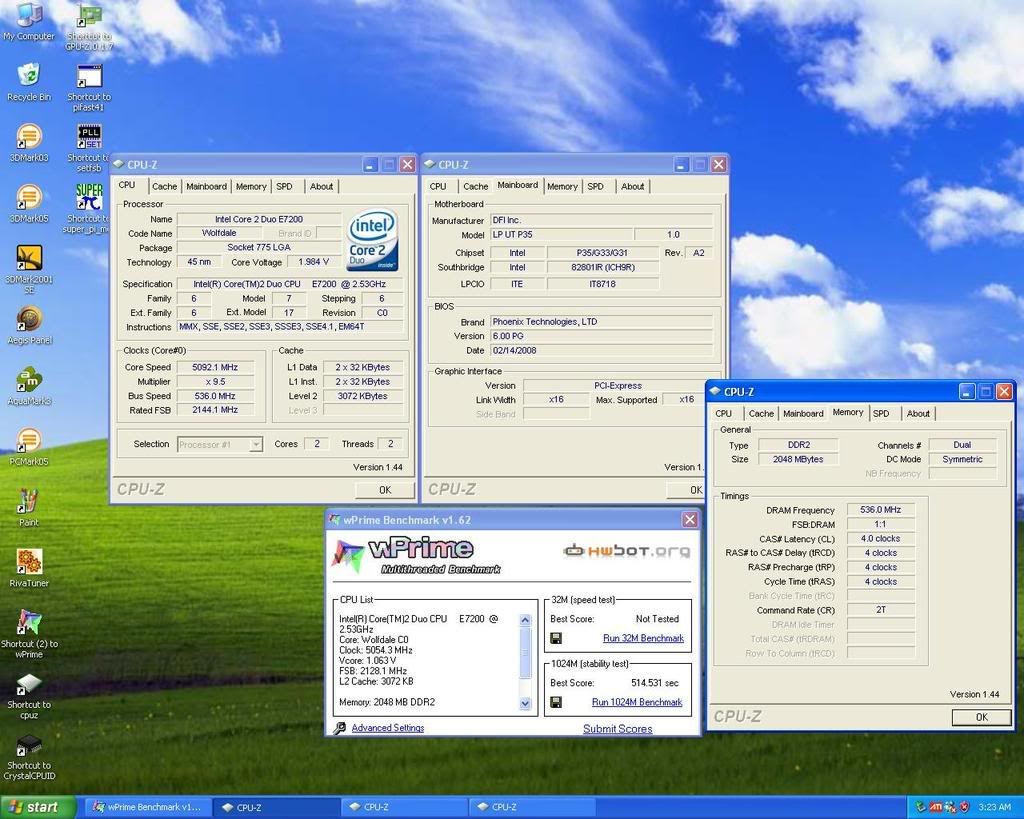Click the motherboard model field LP UT P35

click(x=562, y=234)
